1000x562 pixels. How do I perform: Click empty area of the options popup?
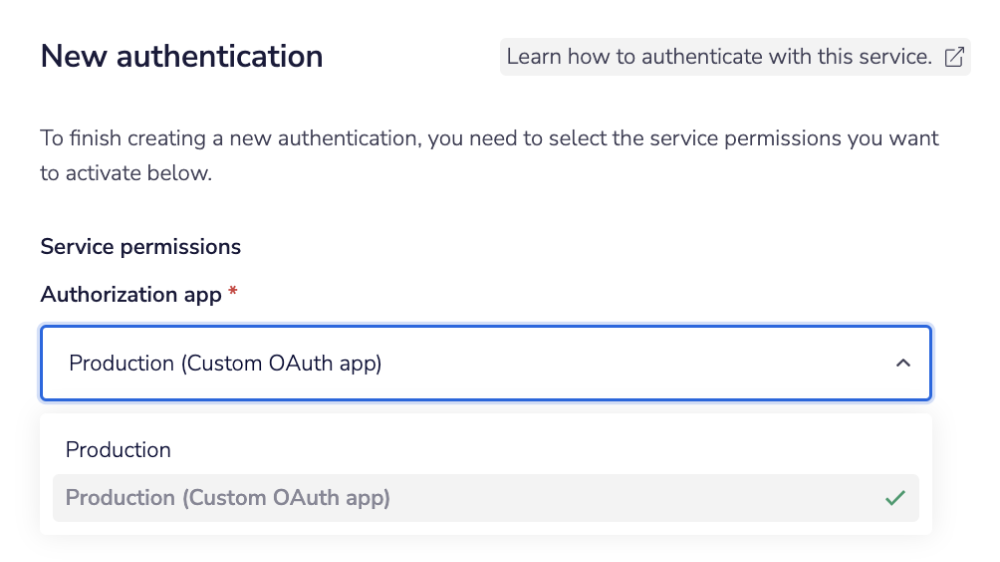(x=542, y=450)
